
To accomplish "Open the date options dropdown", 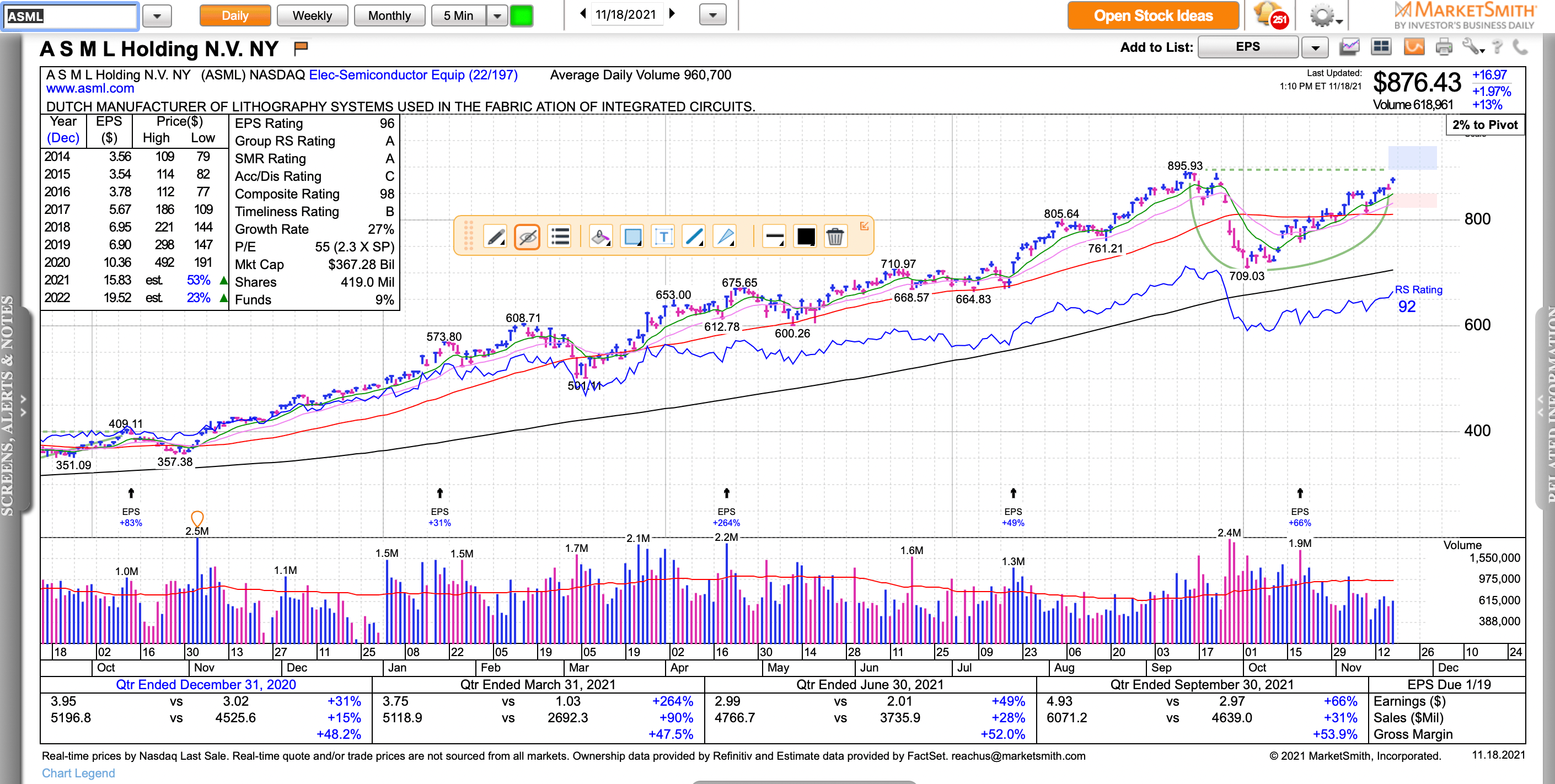I will coord(712,15).
